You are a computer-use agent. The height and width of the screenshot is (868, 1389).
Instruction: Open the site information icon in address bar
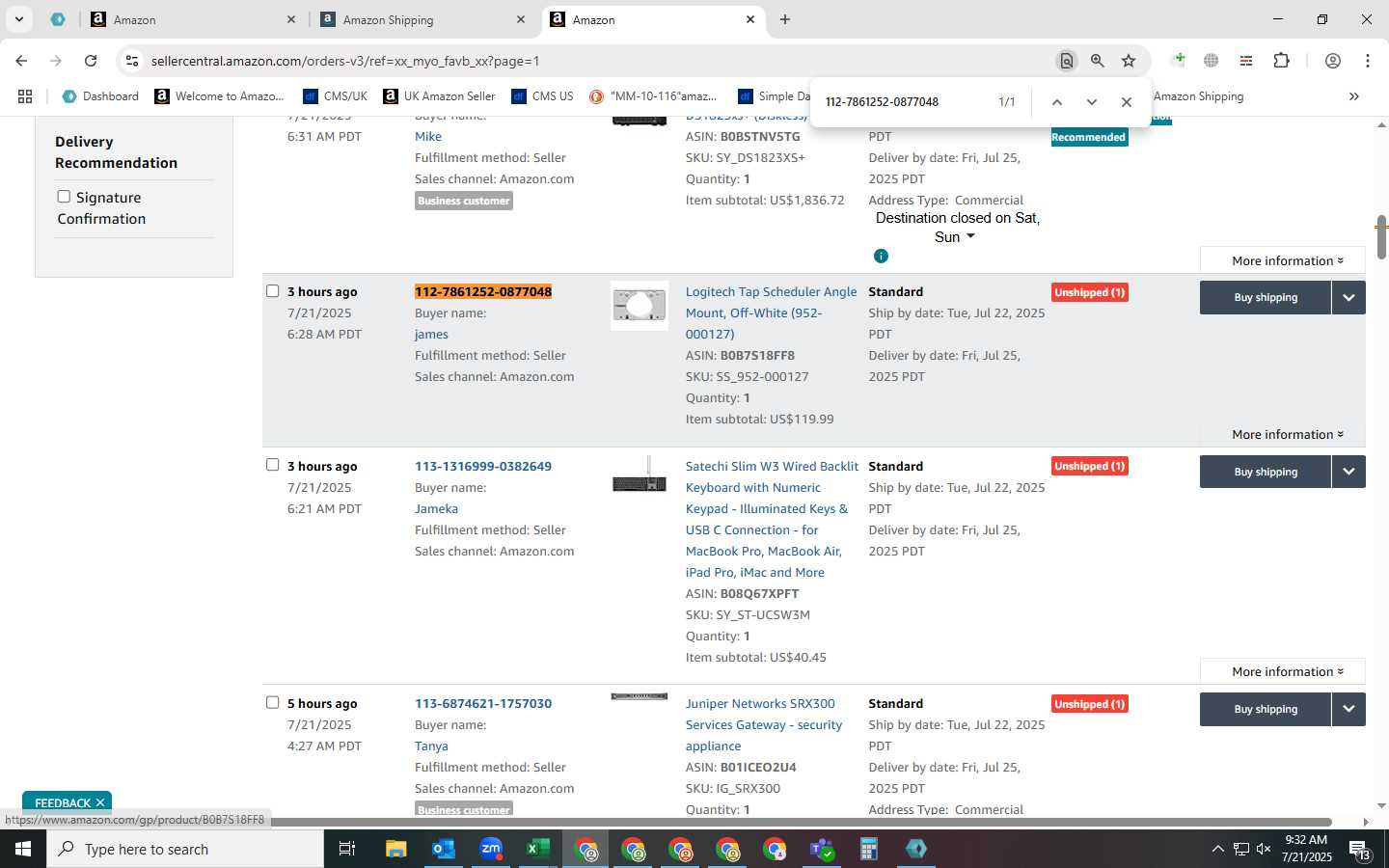132,61
